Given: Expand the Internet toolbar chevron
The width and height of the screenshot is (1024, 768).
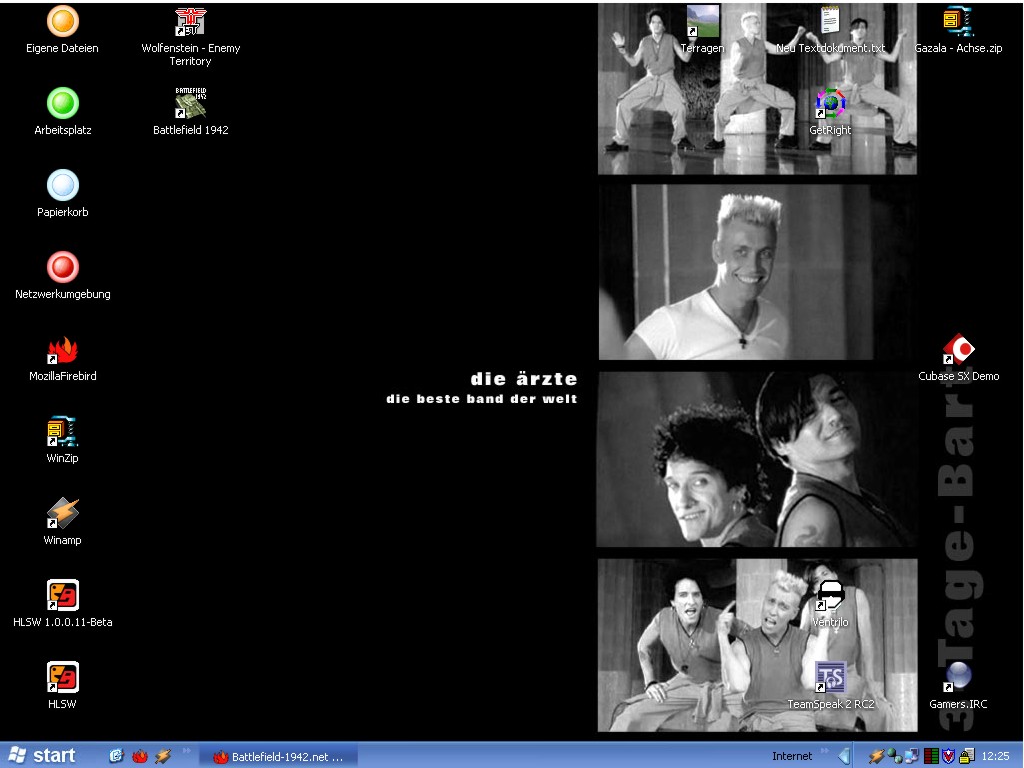Looking at the screenshot, I should click(824, 751).
